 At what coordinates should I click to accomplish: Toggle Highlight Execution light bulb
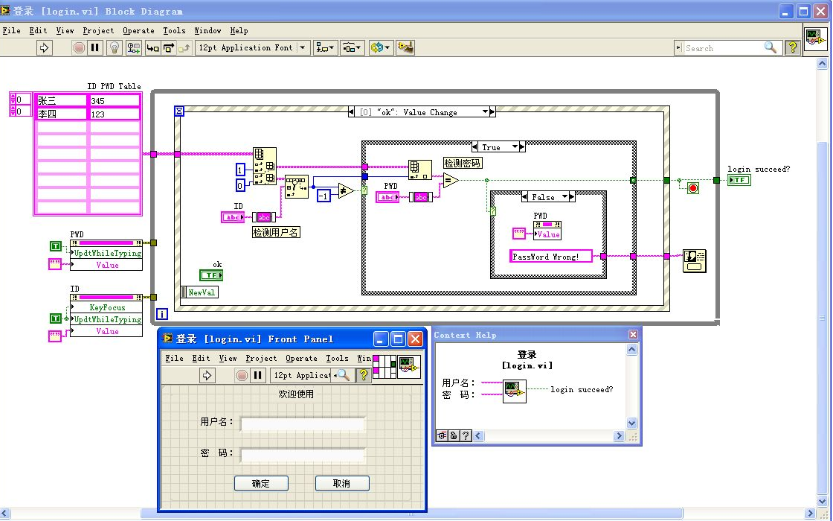[x=114, y=48]
